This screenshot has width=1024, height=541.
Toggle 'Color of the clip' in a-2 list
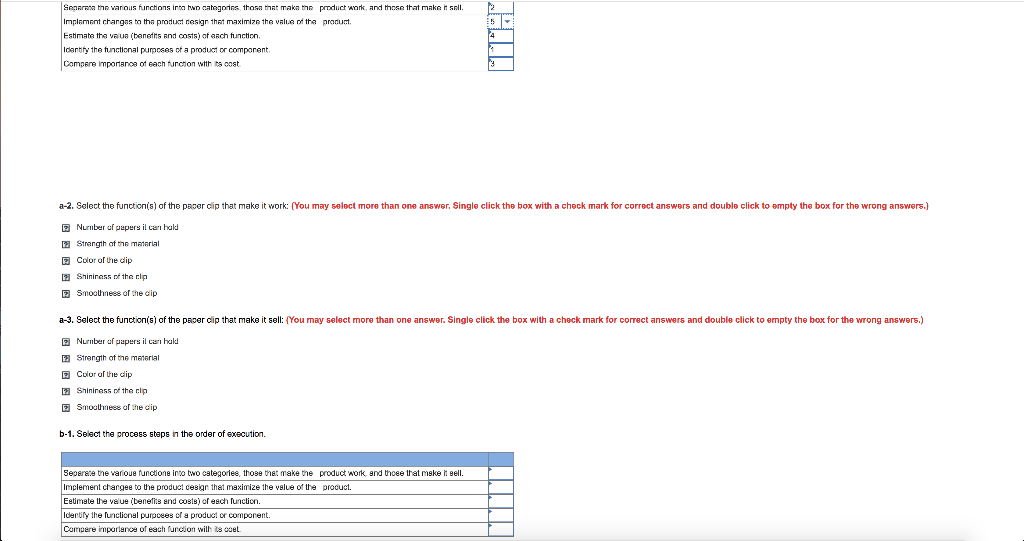tap(65, 261)
